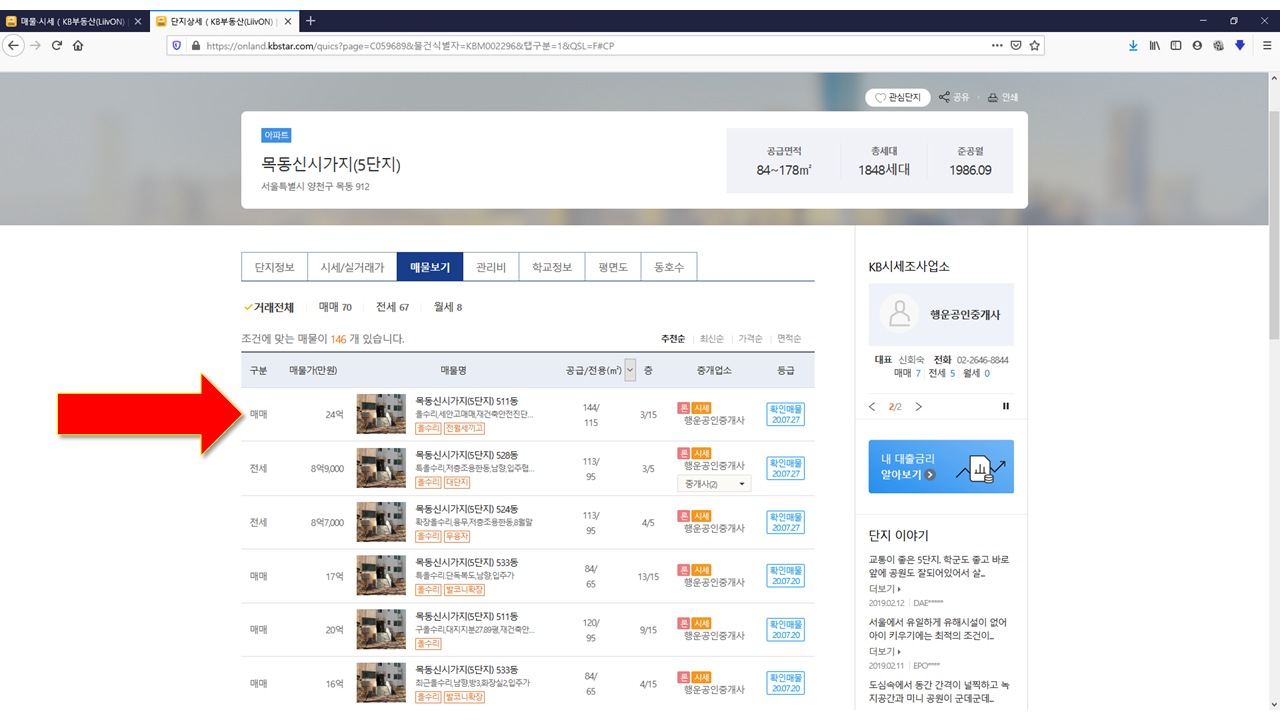
Task: Click 확인매물 badge on 8억7,000 listing
Action: click(x=786, y=522)
